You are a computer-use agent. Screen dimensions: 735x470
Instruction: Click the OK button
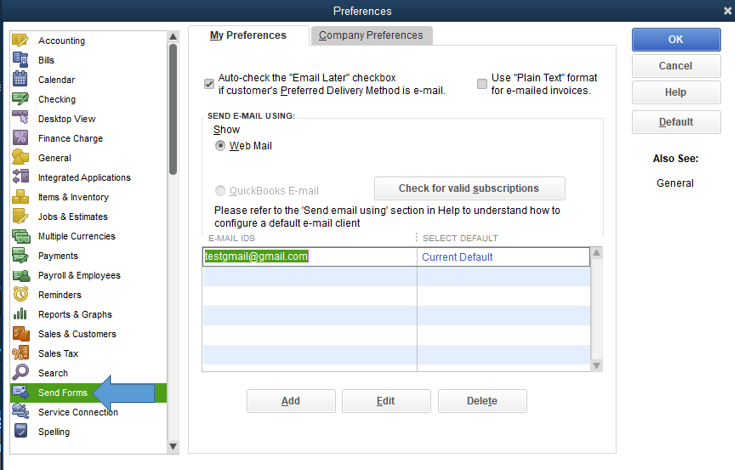676,39
